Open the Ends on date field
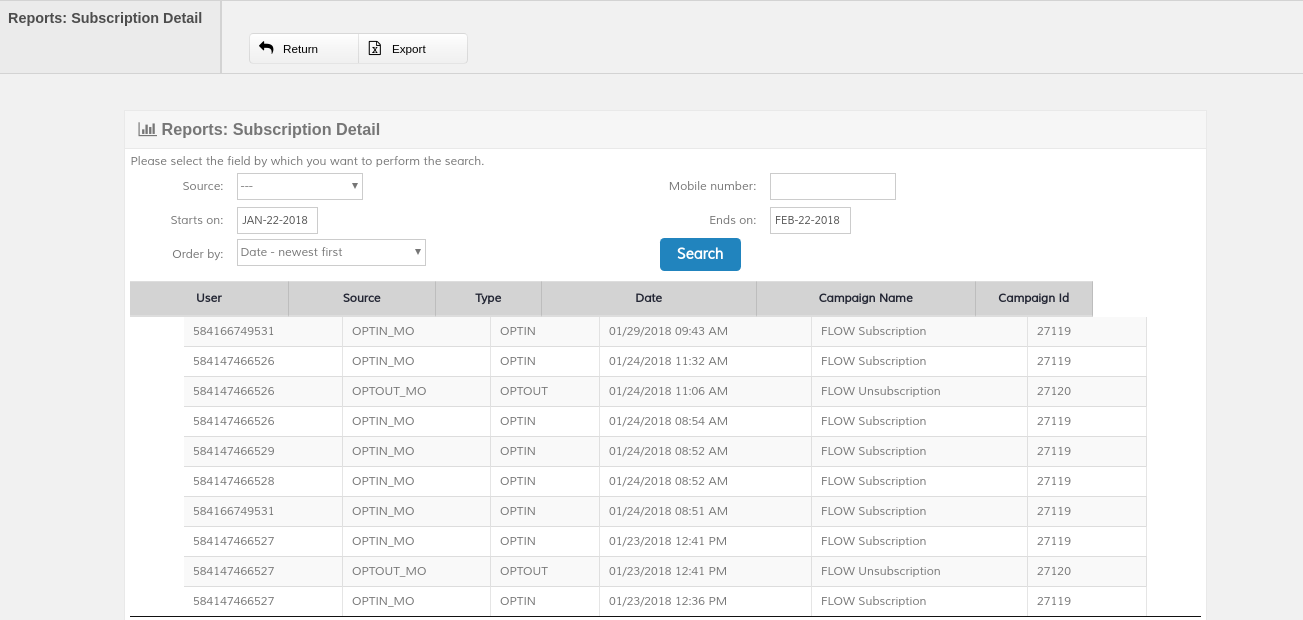1303x620 pixels. (x=810, y=220)
